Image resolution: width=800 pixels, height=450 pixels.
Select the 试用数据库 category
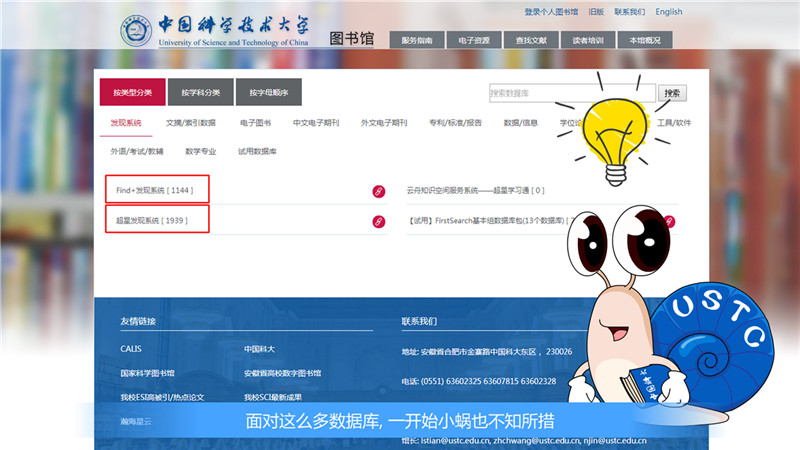point(257,152)
